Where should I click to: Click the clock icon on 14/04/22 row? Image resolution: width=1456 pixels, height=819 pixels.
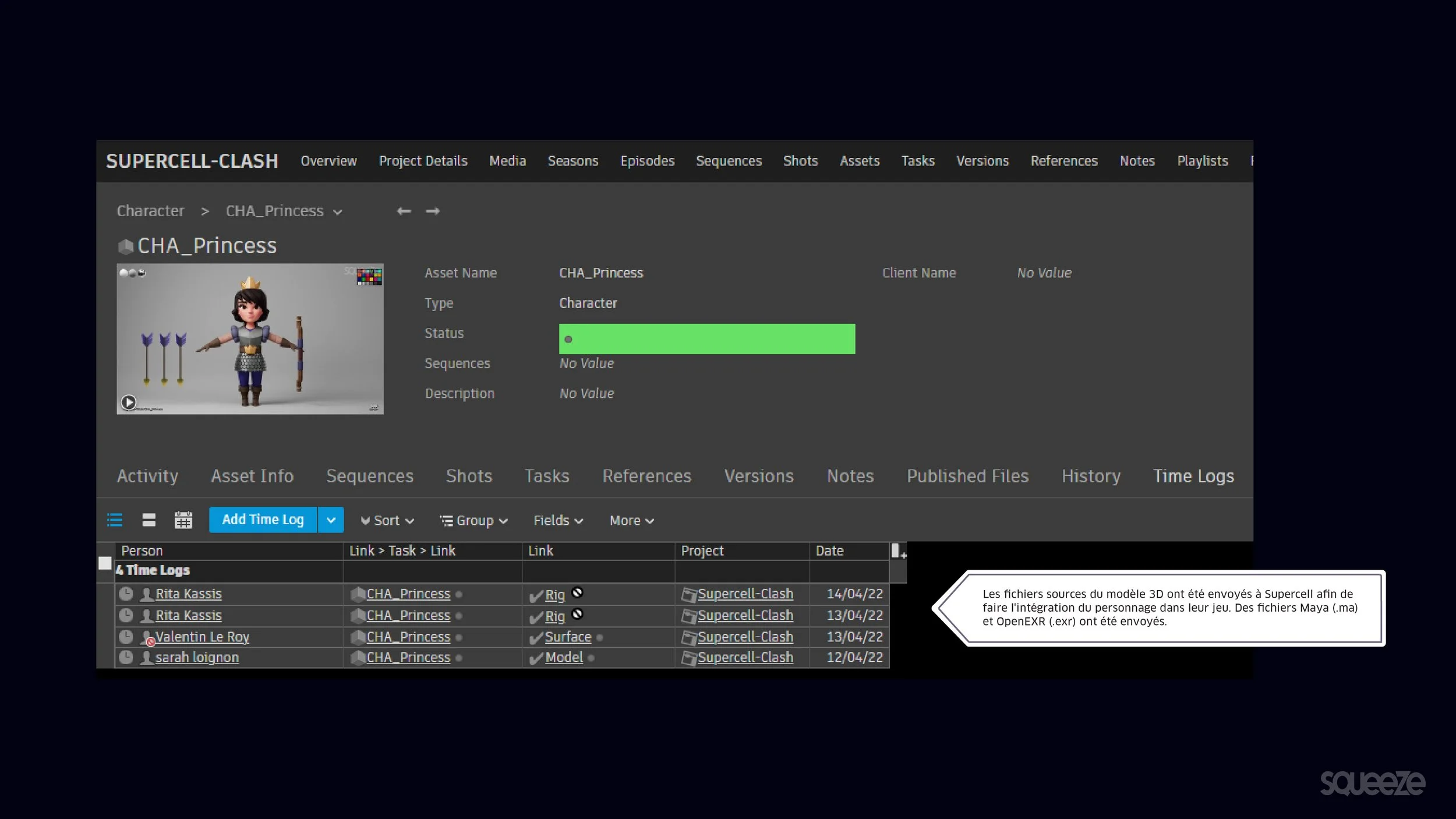(126, 594)
